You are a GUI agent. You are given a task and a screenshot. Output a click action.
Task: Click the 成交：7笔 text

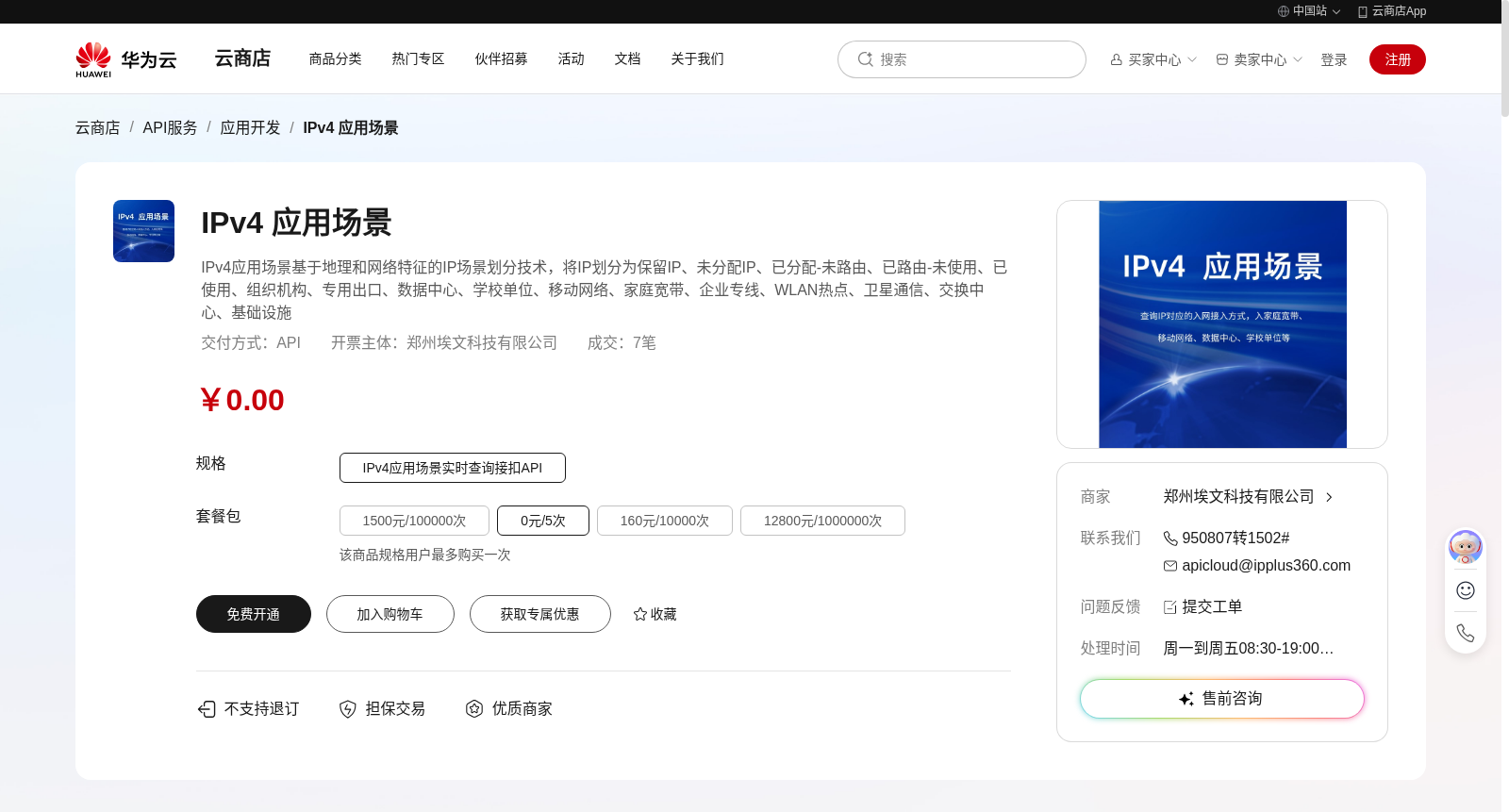(x=622, y=343)
